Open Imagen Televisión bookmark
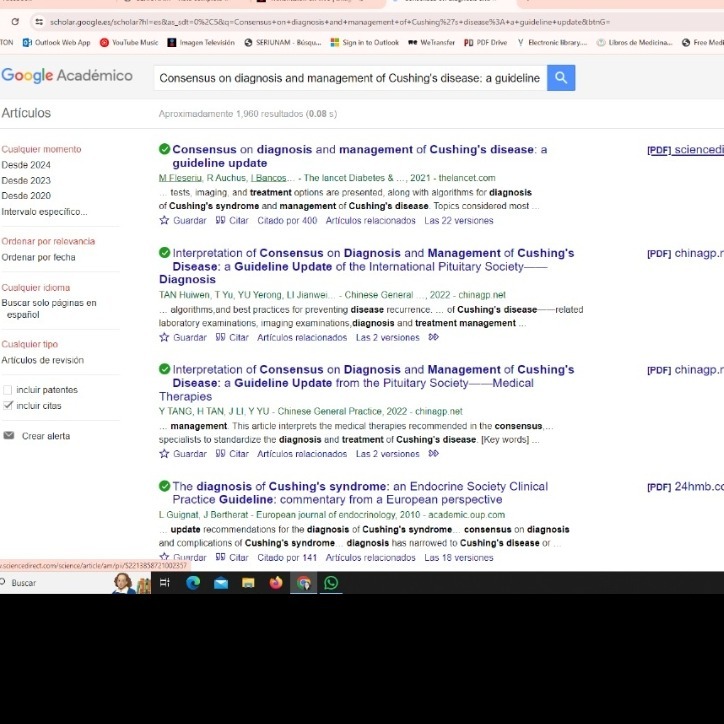724x724 pixels. pyautogui.click(x=201, y=42)
